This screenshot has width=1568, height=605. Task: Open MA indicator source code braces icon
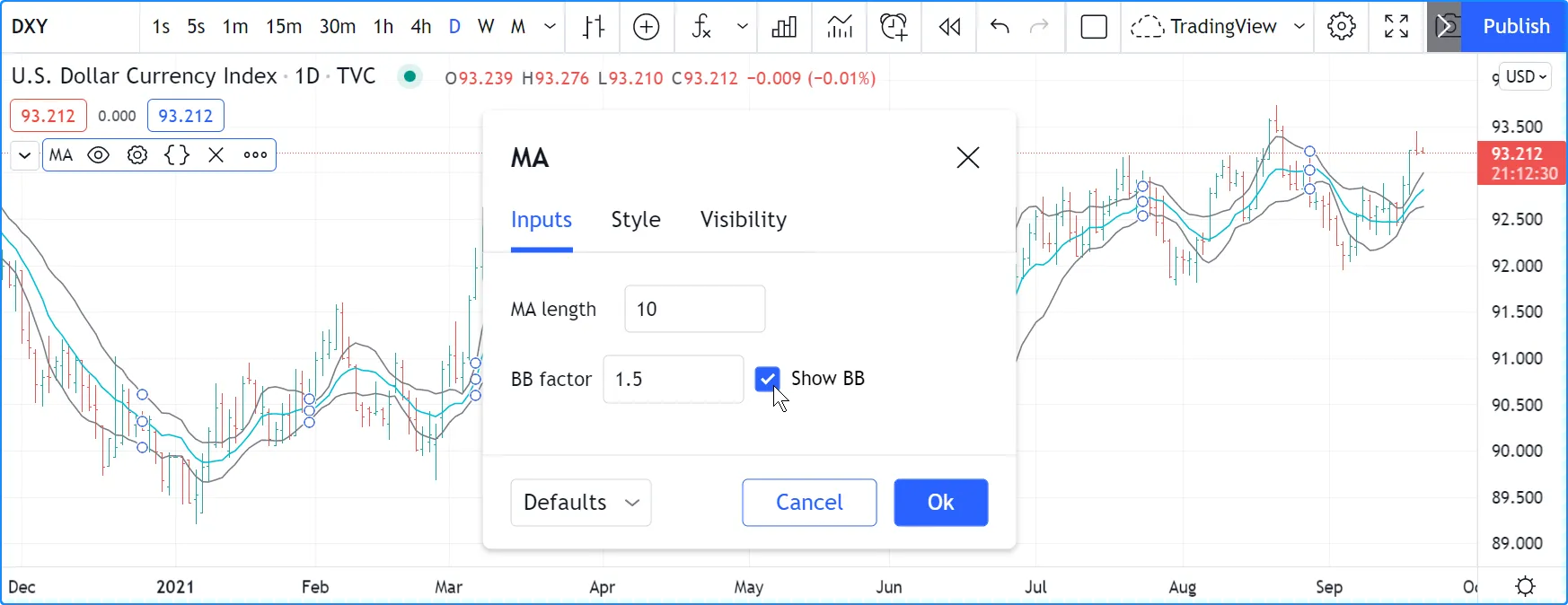click(177, 155)
